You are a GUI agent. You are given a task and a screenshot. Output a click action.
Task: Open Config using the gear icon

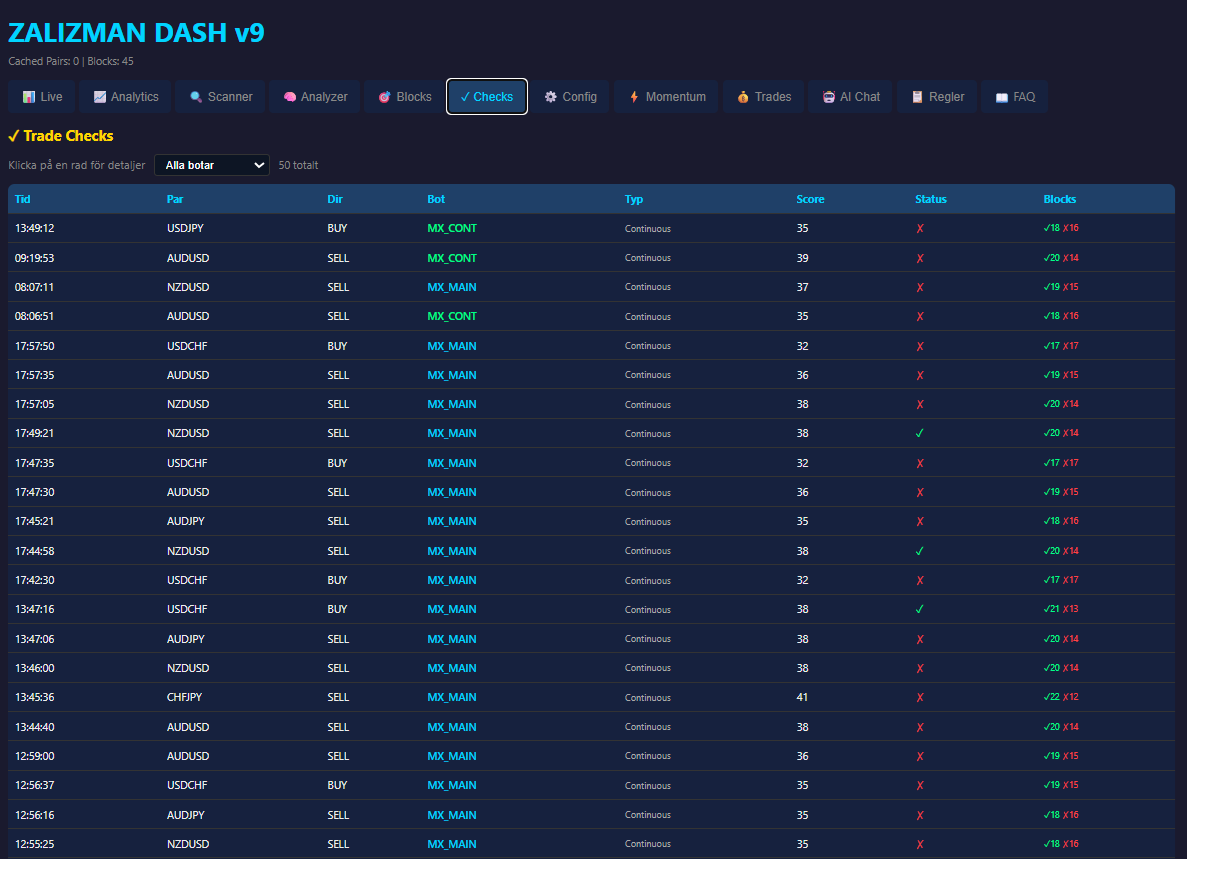pyautogui.click(x=551, y=97)
